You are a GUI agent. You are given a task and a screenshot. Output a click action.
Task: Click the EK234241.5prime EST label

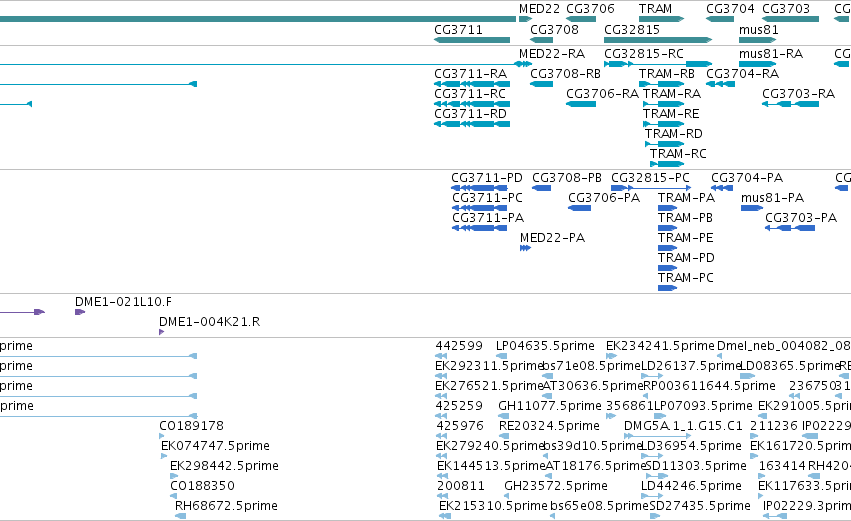[x=660, y=346]
